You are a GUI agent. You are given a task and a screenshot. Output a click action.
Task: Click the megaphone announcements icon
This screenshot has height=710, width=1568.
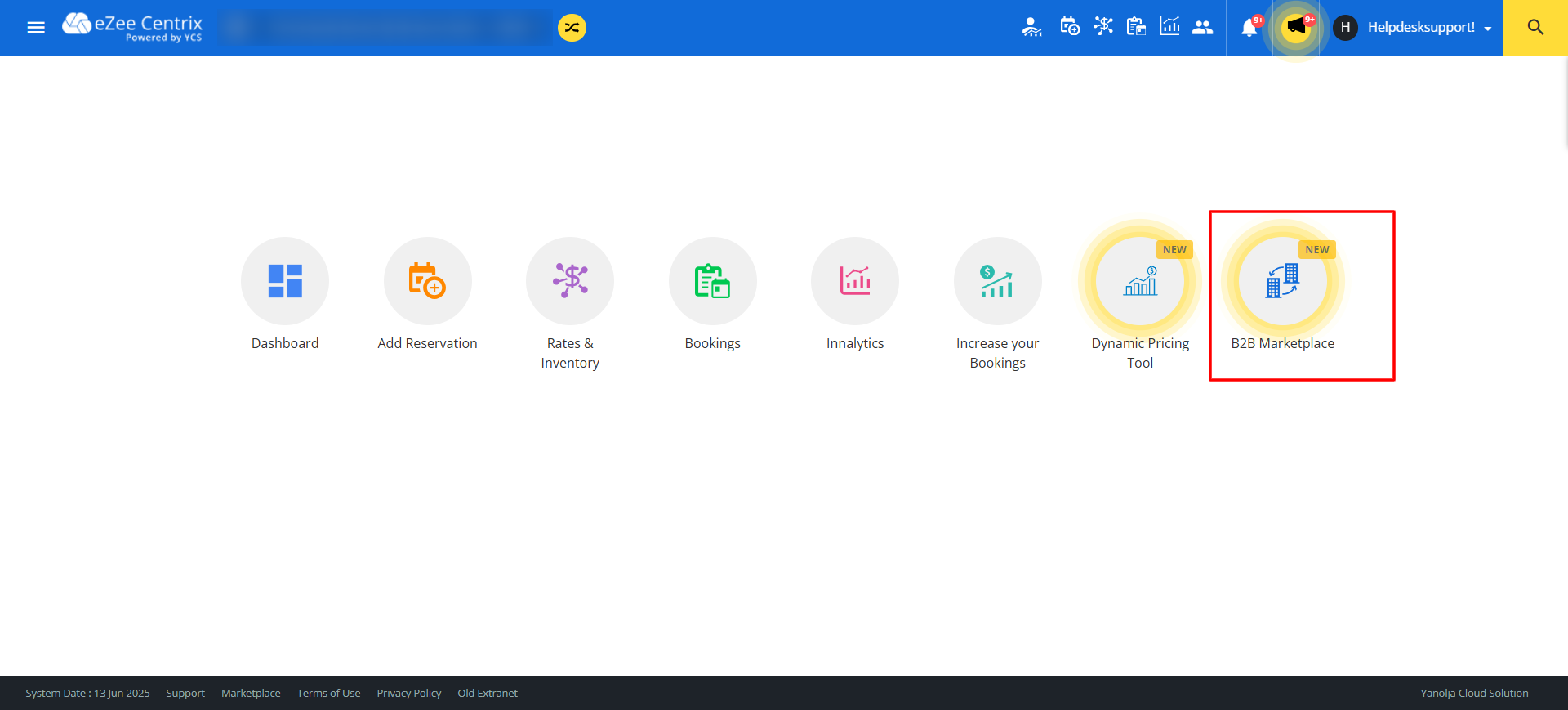[1296, 28]
